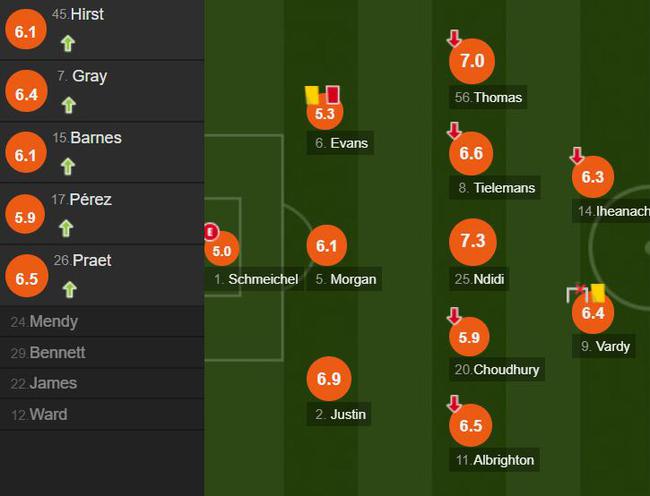Select Ndidi's 7.3 rating circle

(x=473, y=242)
